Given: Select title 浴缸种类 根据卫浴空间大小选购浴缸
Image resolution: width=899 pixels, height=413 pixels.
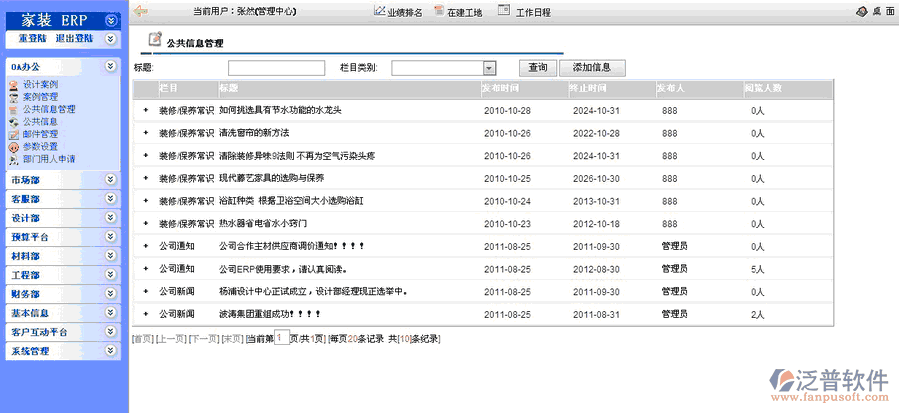Looking at the screenshot, I should pos(291,201).
